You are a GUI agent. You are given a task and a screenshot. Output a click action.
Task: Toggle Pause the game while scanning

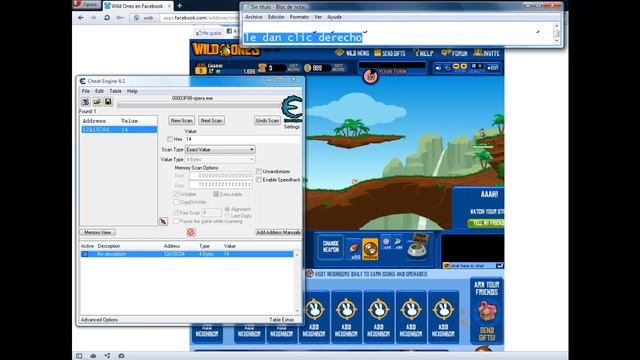[176, 221]
